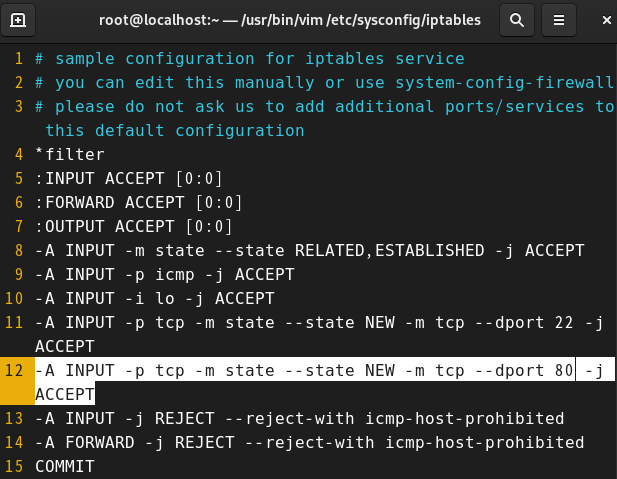This screenshot has height=479, width=617.
Task: Click 'please do not ask us' comment text
Action: pyautogui.click(x=155, y=107)
